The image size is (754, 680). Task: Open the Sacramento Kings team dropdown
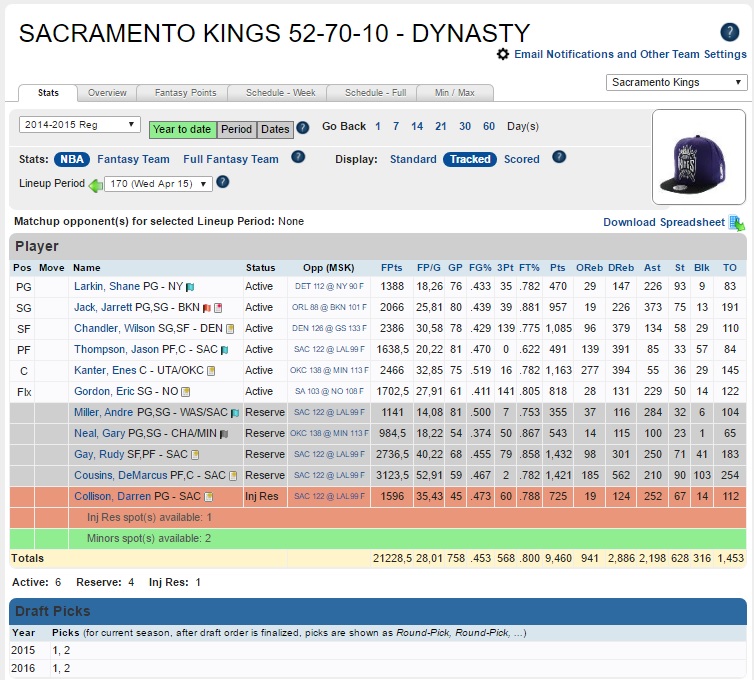tap(677, 82)
